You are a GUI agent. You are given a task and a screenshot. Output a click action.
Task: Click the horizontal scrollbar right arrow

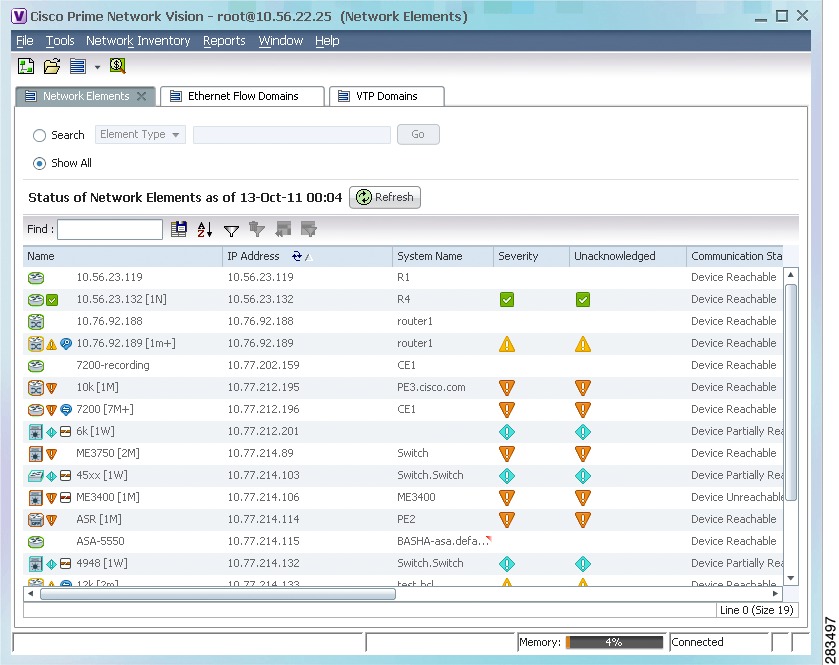(775, 594)
